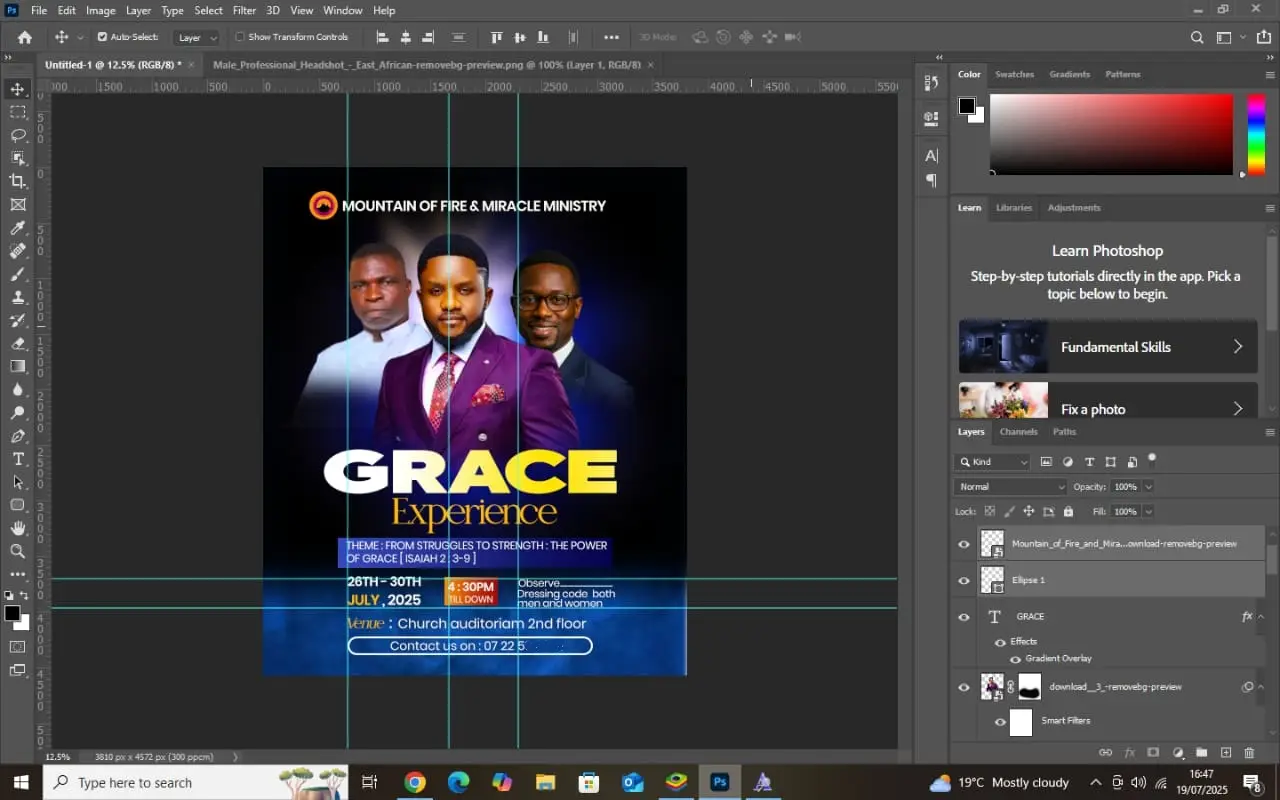Click the Windows taskbar search box
This screenshot has width=1280, height=800.
pos(196,783)
